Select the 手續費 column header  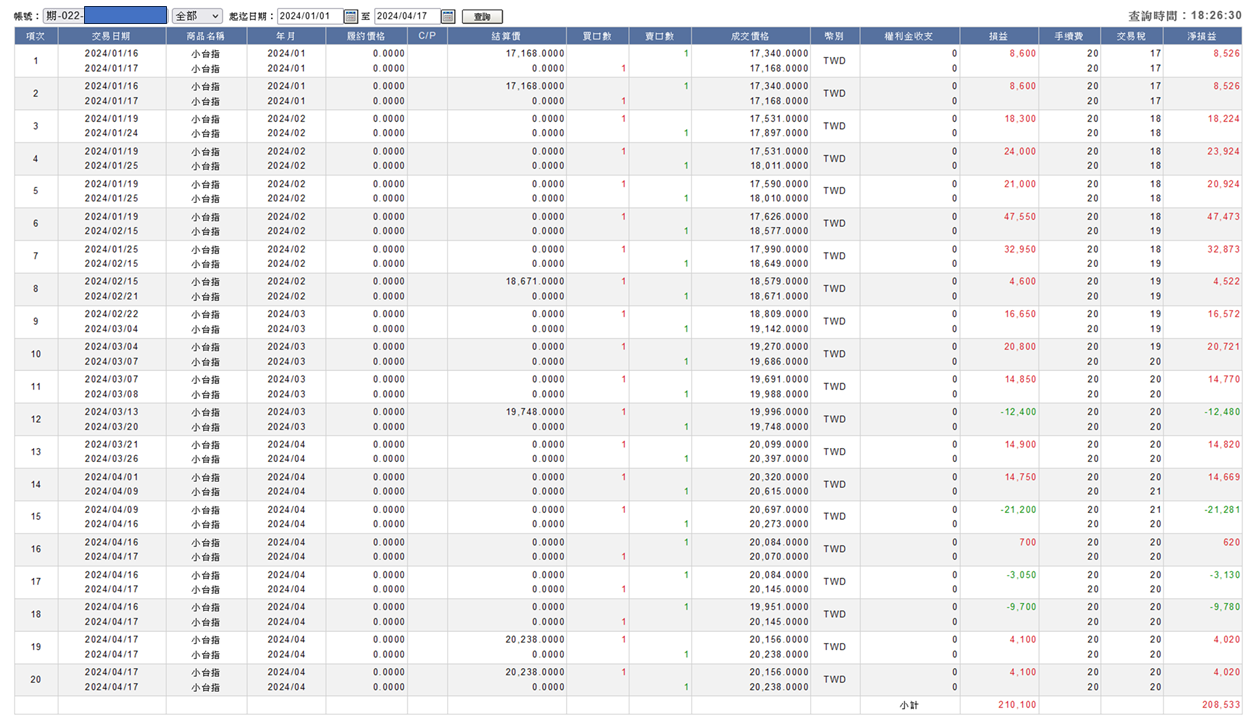click(x=1069, y=36)
